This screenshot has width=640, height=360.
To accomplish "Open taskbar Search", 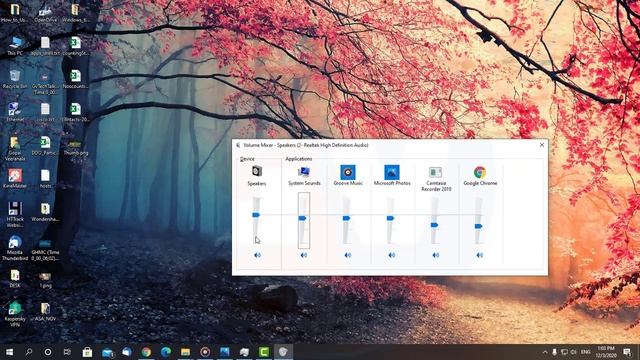I will (29, 352).
